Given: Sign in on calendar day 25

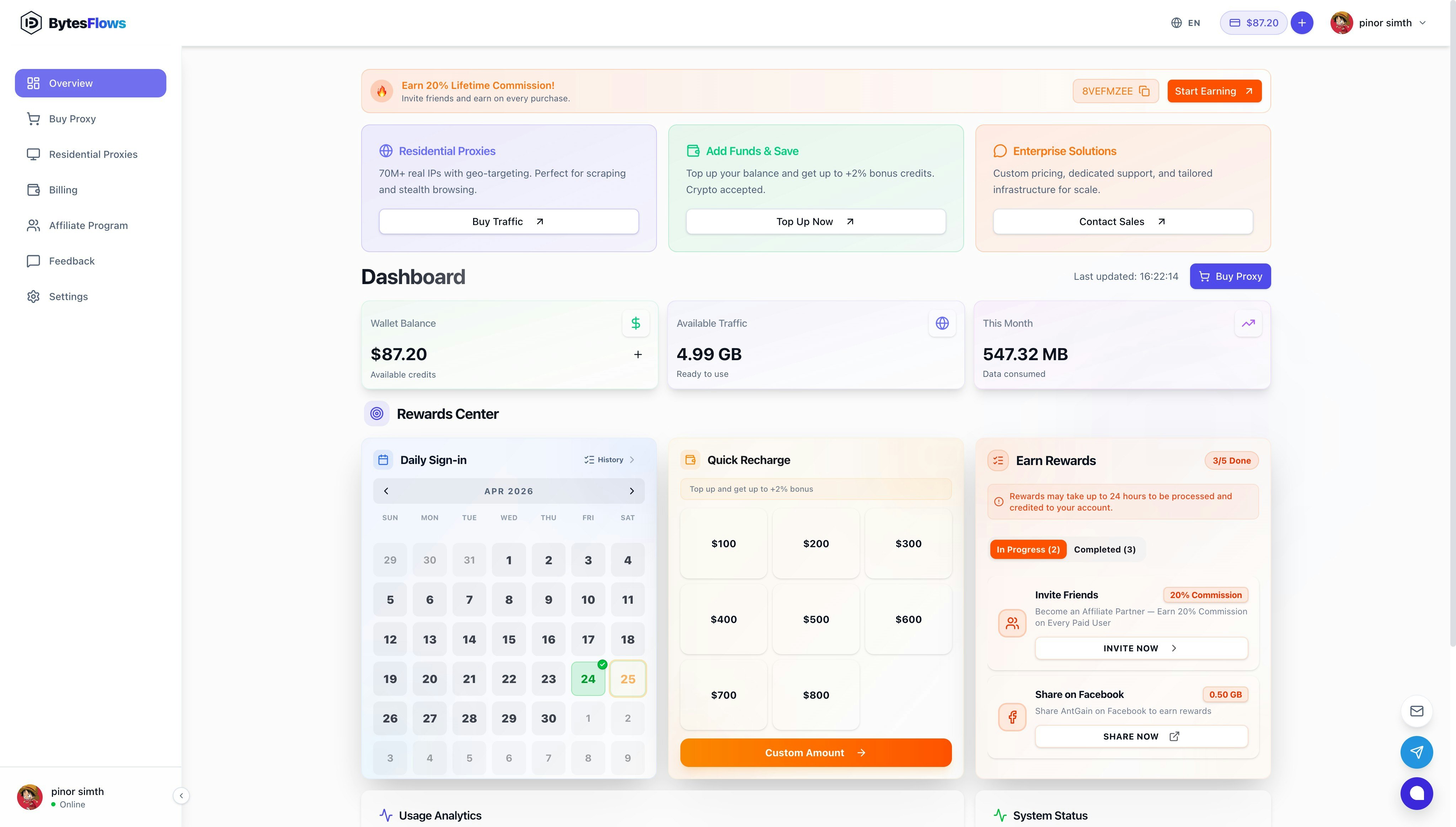Looking at the screenshot, I should click(x=627, y=679).
